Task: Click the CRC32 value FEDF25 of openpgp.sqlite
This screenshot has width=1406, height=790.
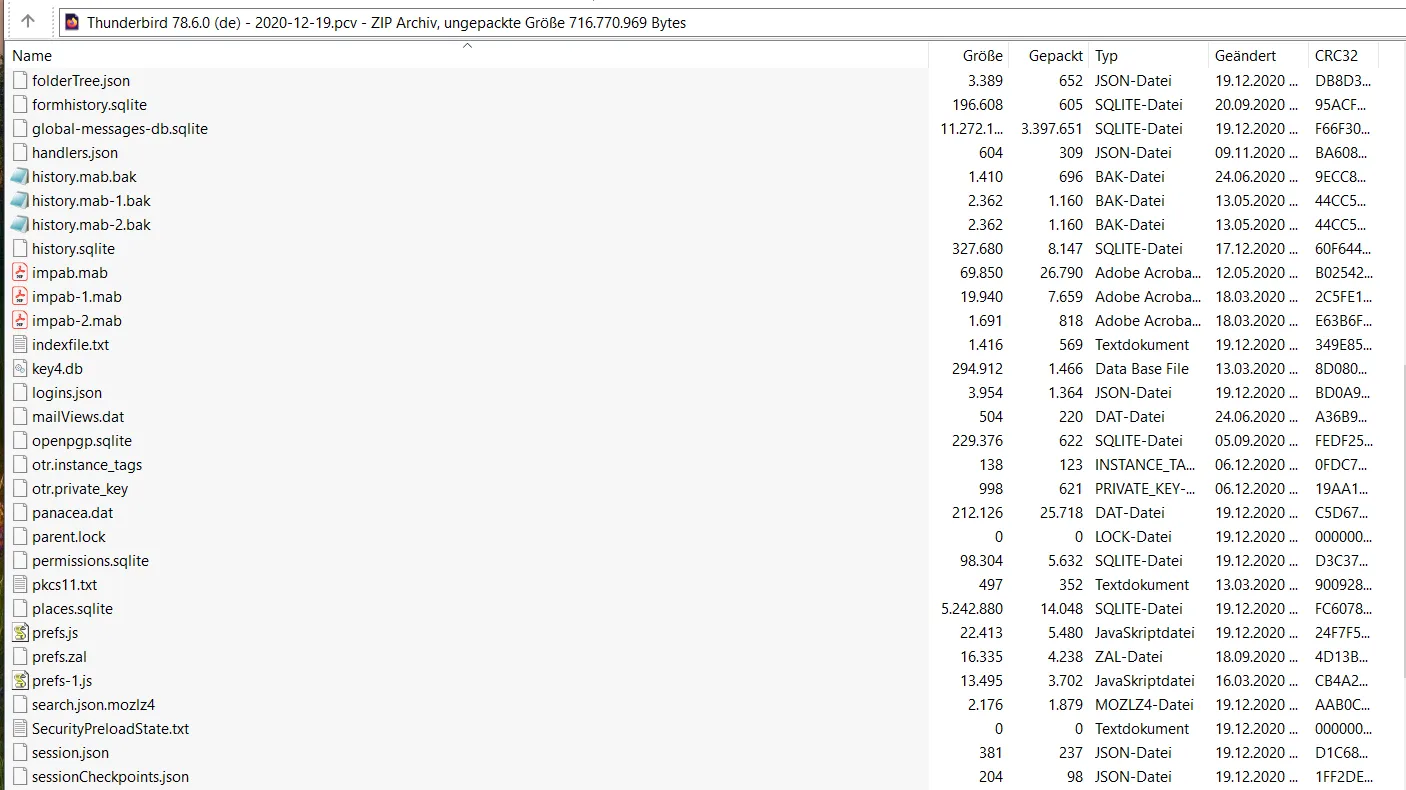Action: (1343, 440)
